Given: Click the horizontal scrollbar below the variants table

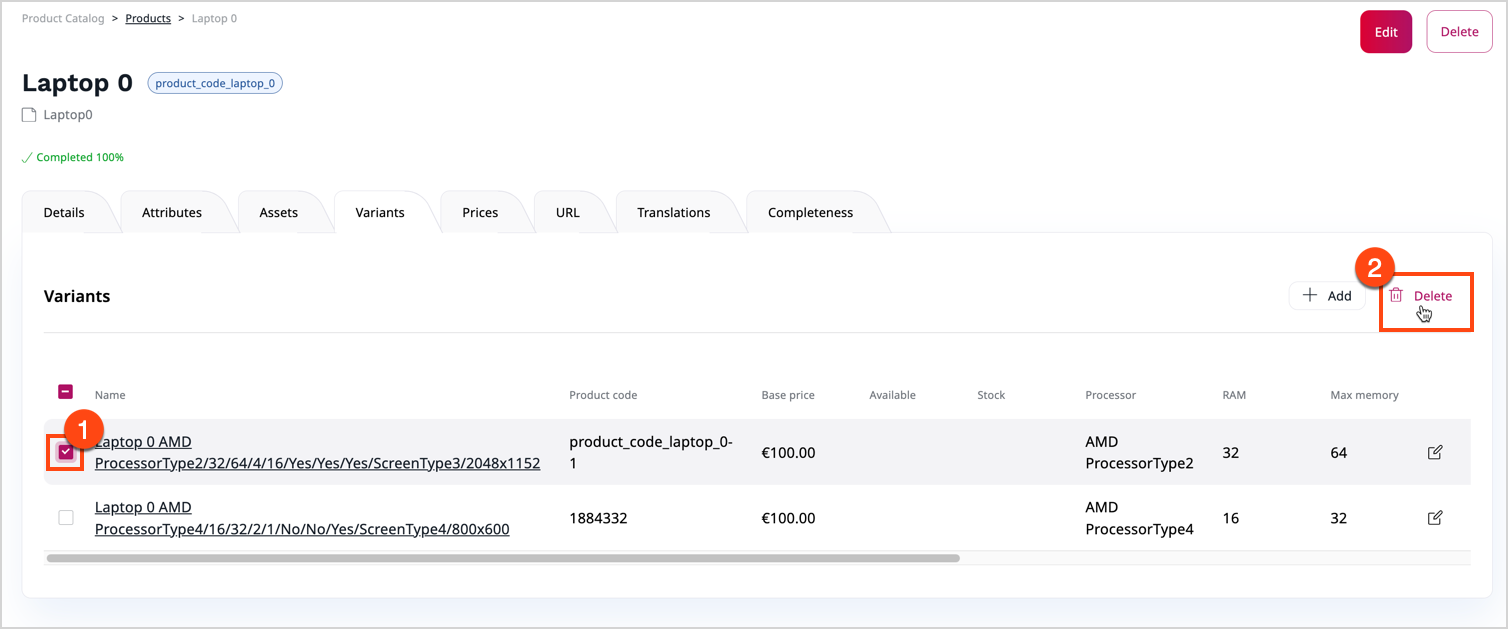Looking at the screenshot, I should click(500, 558).
